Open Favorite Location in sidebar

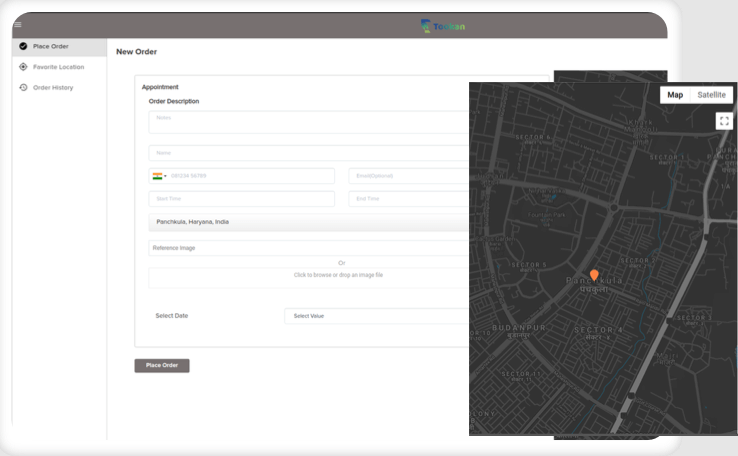click(x=58, y=67)
